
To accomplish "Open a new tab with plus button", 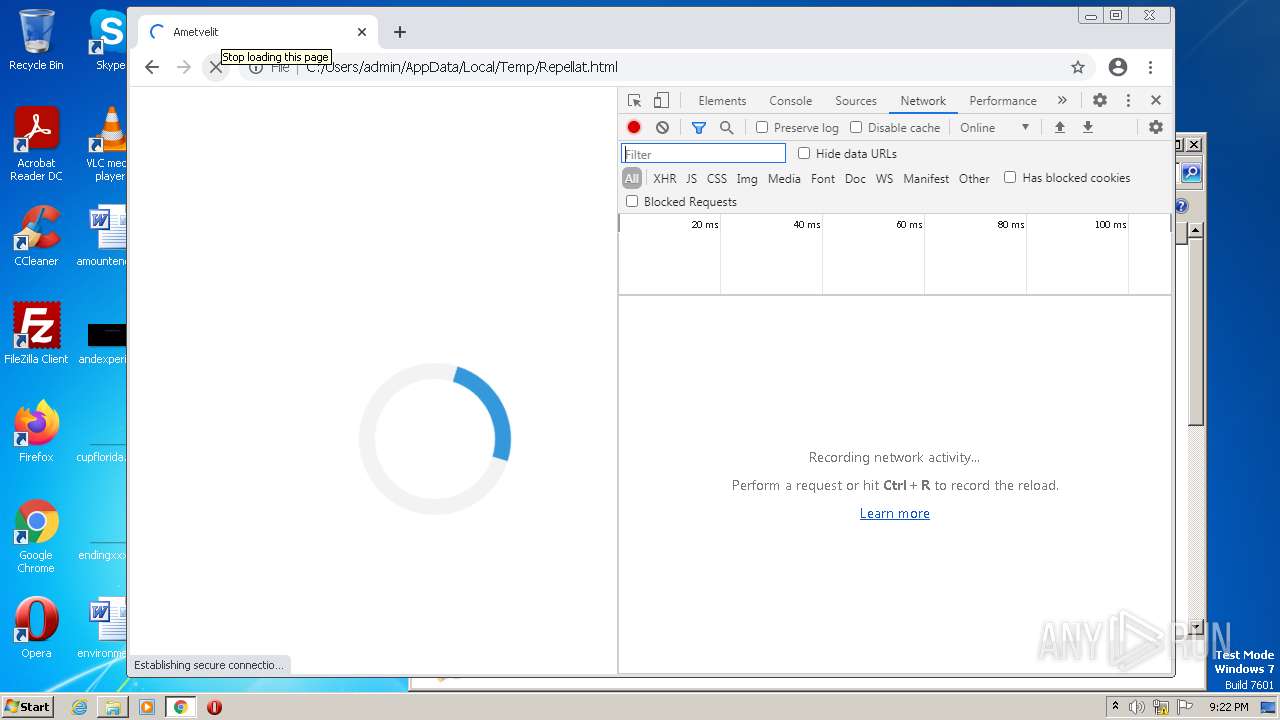I will pos(400,32).
